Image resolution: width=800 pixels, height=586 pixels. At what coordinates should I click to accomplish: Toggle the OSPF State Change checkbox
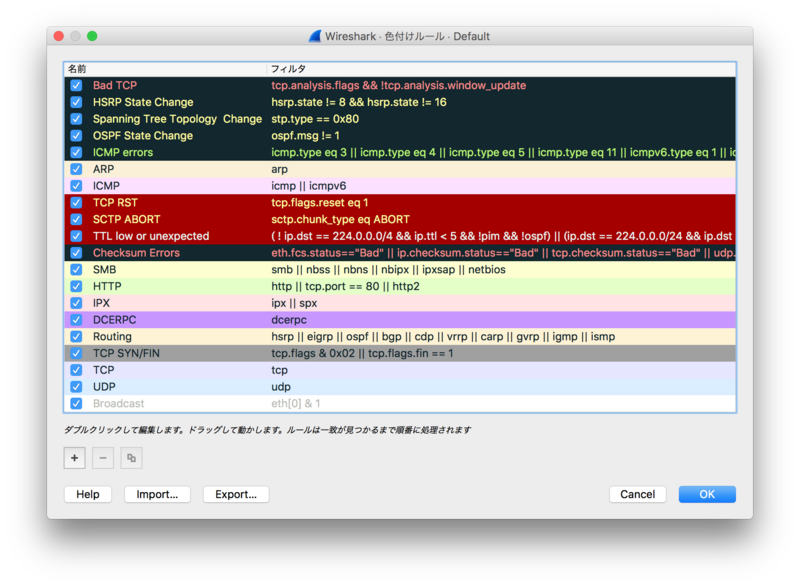pyautogui.click(x=76, y=136)
